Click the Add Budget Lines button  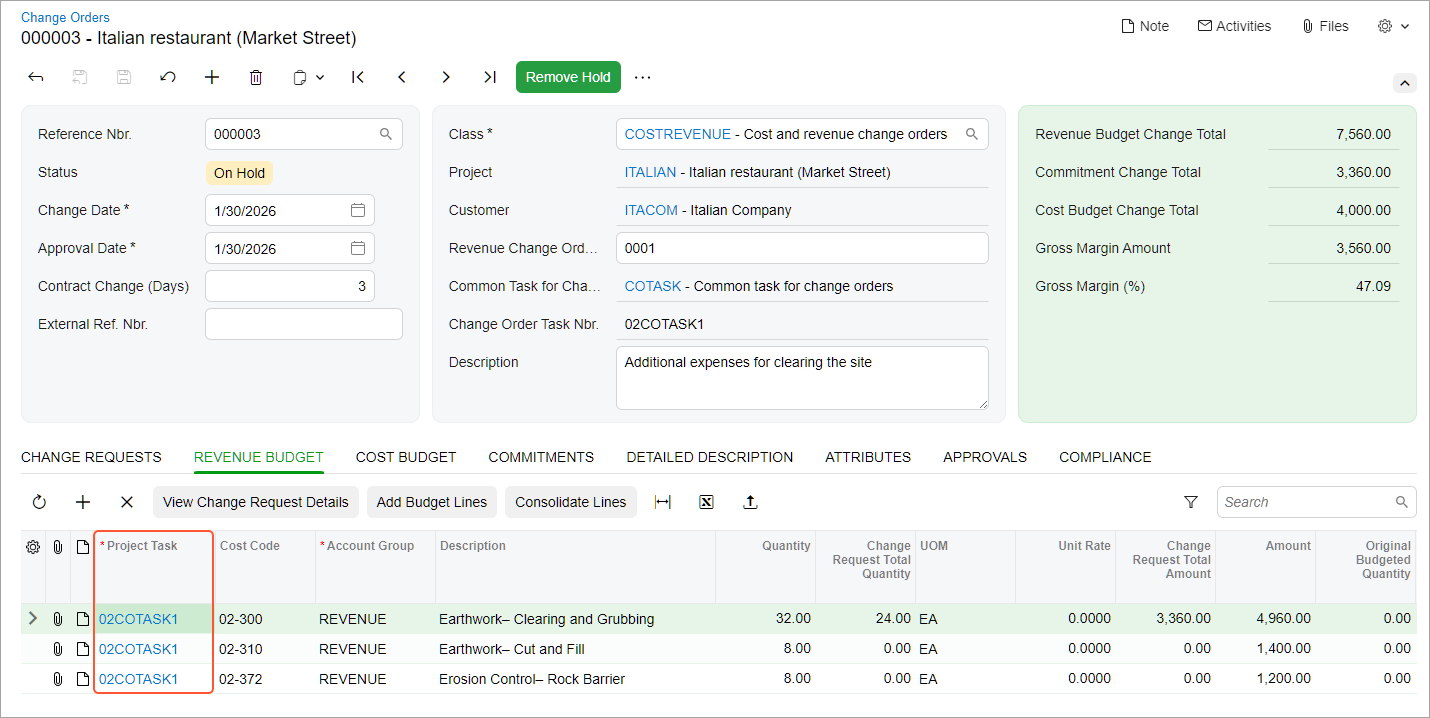[x=432, y=502]
